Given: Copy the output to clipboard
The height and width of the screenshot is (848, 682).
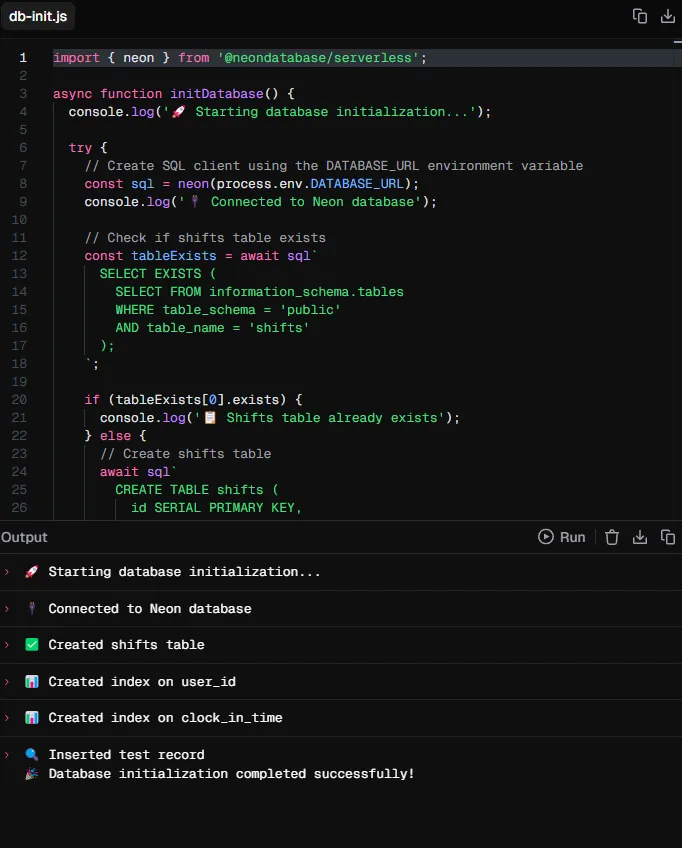Looking at the screenshot, I should [668, 537].
